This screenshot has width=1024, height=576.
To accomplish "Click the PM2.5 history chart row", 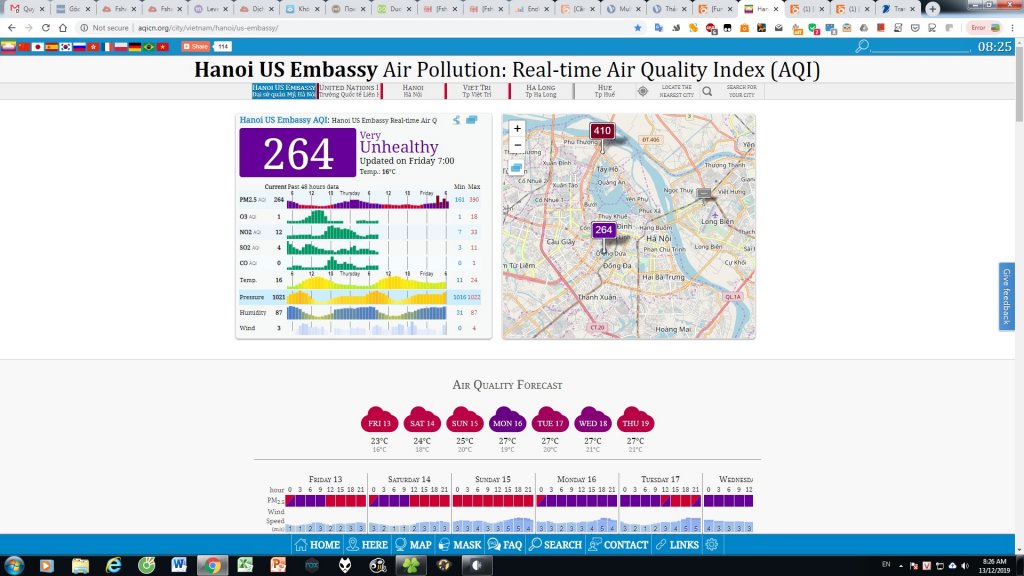I will (x=360, y=200).
